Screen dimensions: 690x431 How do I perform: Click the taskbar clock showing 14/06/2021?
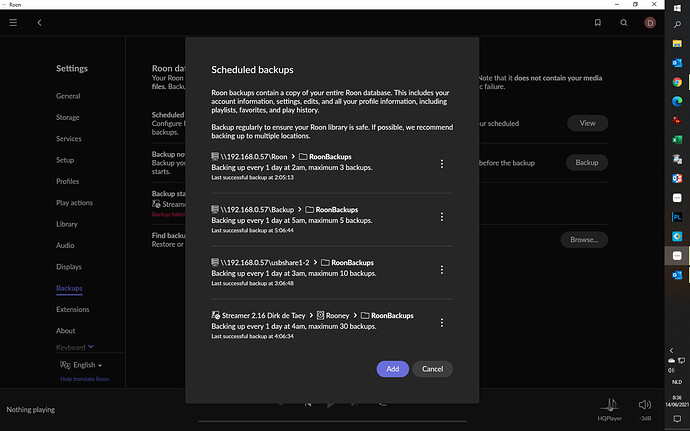(677, 401)
